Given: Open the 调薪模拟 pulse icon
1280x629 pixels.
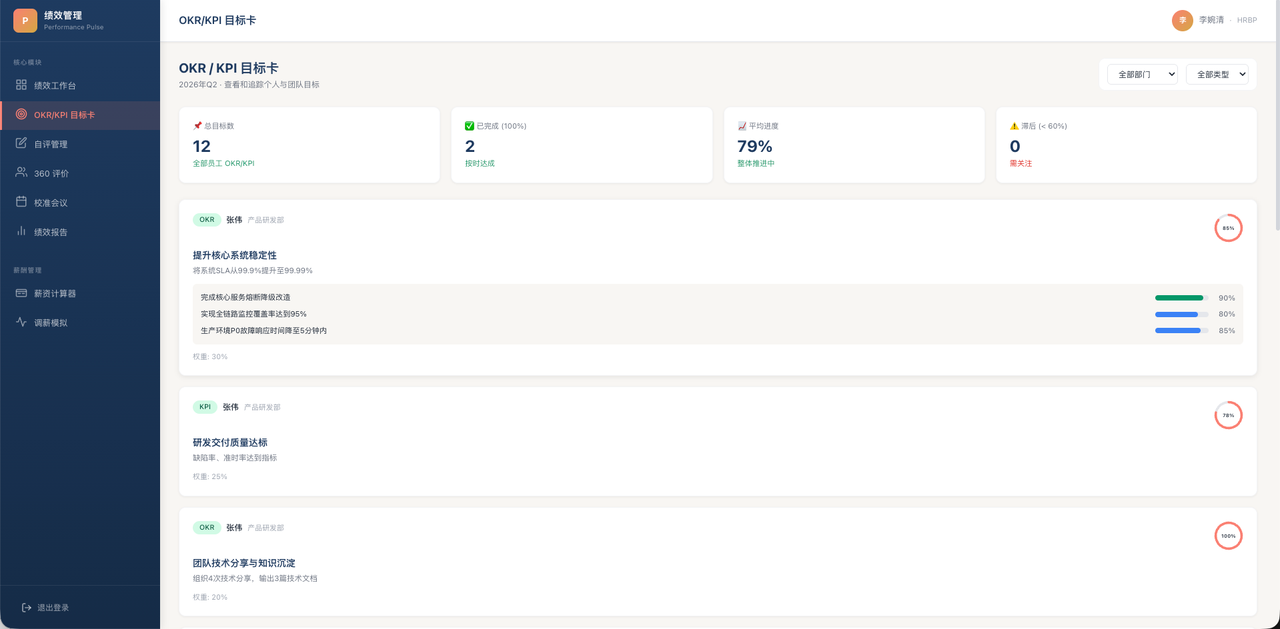Looking at the screenshot, I should [21, 322].
